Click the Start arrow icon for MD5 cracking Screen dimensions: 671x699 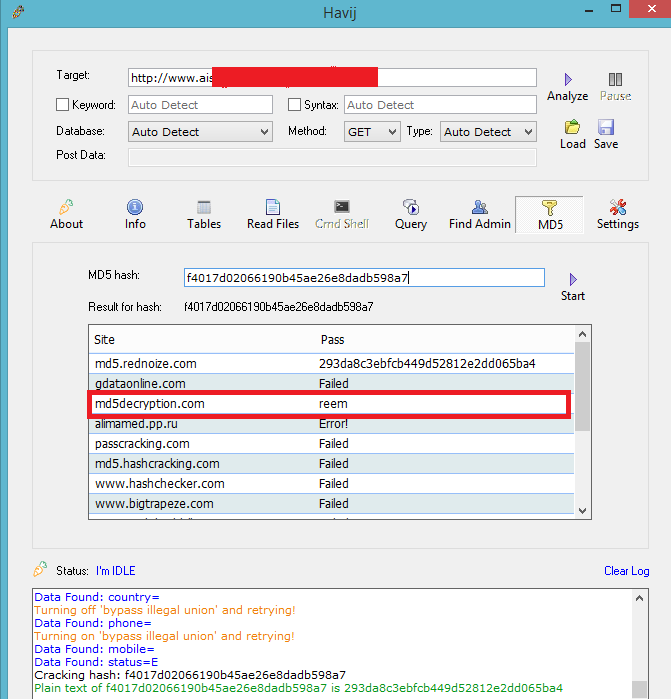pos(573,280)
